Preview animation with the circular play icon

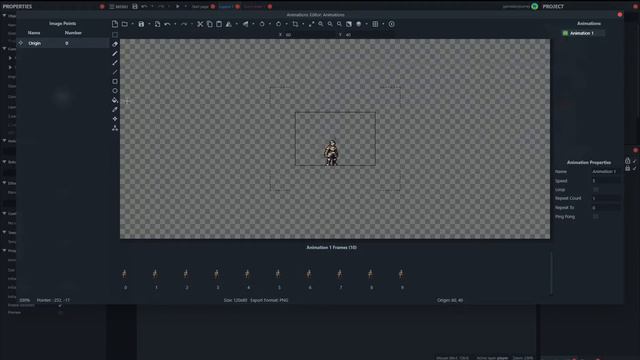(x=392, y=24)
